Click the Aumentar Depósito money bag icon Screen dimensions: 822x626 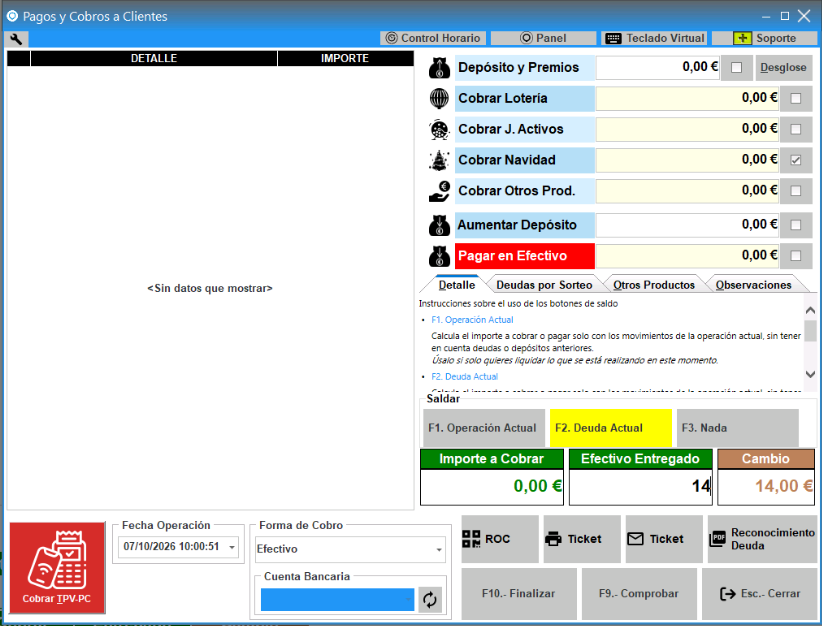tap(439, 225)
